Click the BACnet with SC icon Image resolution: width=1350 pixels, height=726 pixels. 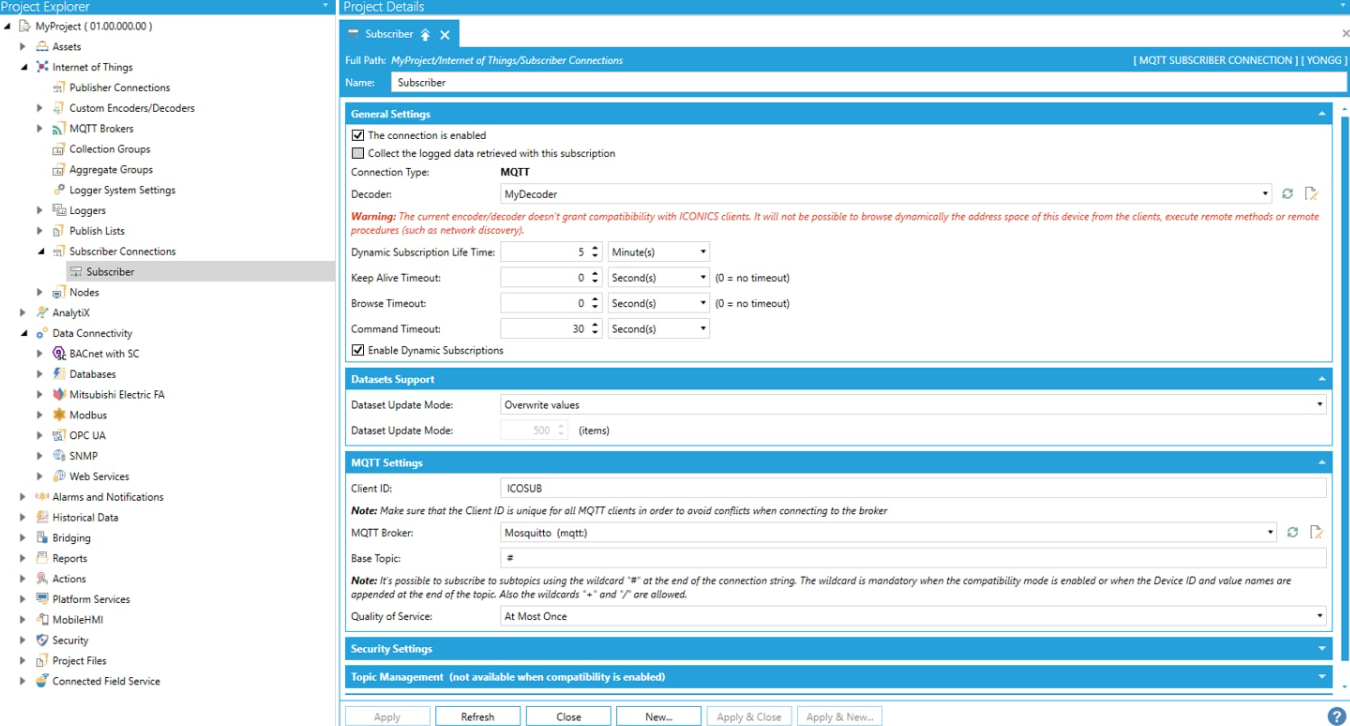tap(59, 354)
